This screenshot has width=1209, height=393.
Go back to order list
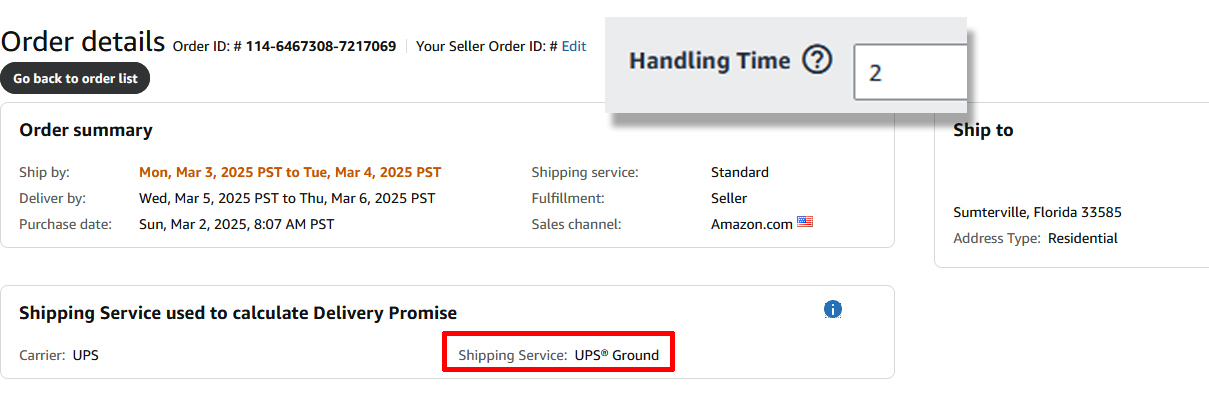pyautogui.click(x=75, y=78)
